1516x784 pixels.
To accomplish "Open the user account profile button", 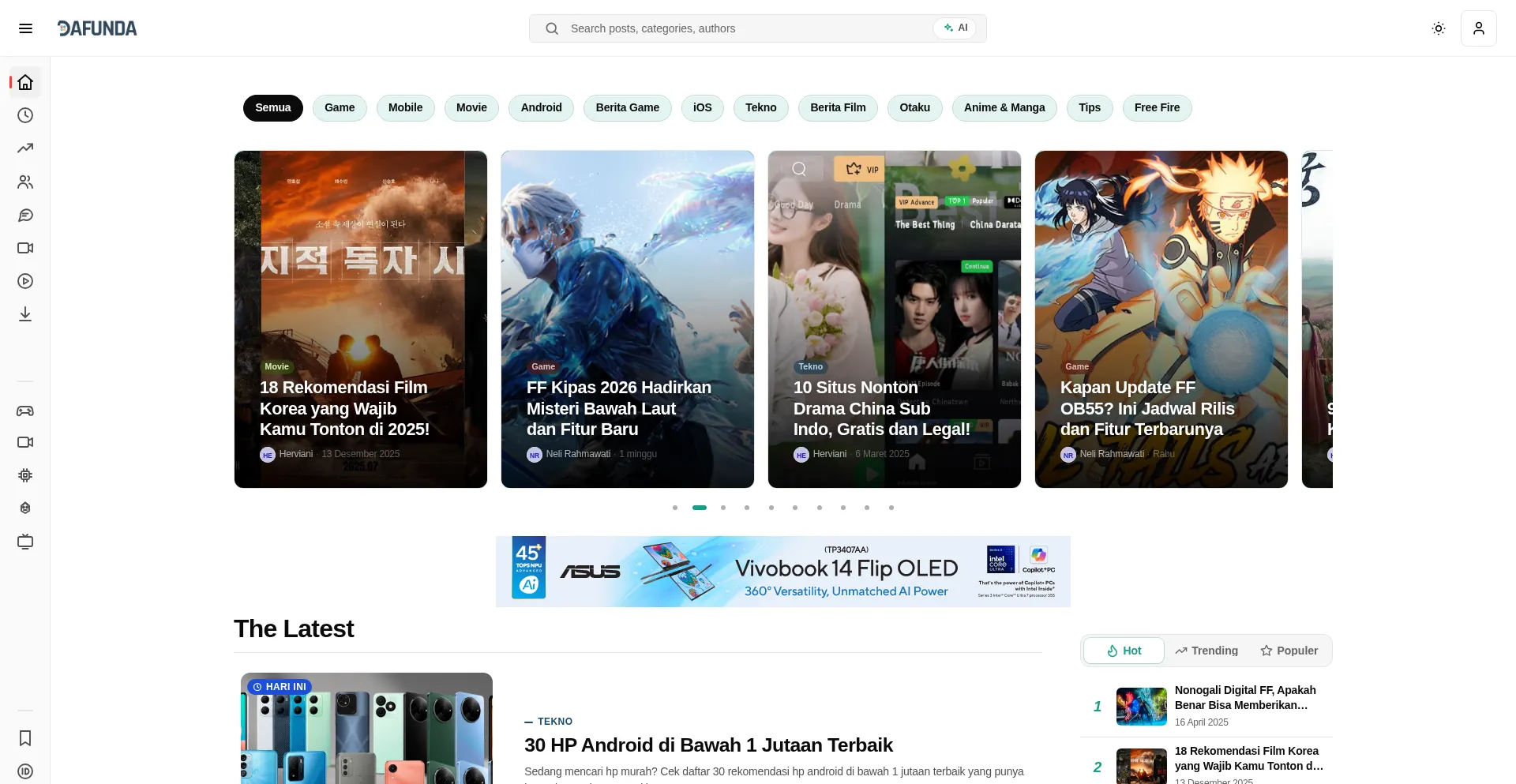I will coord(1479,28).
